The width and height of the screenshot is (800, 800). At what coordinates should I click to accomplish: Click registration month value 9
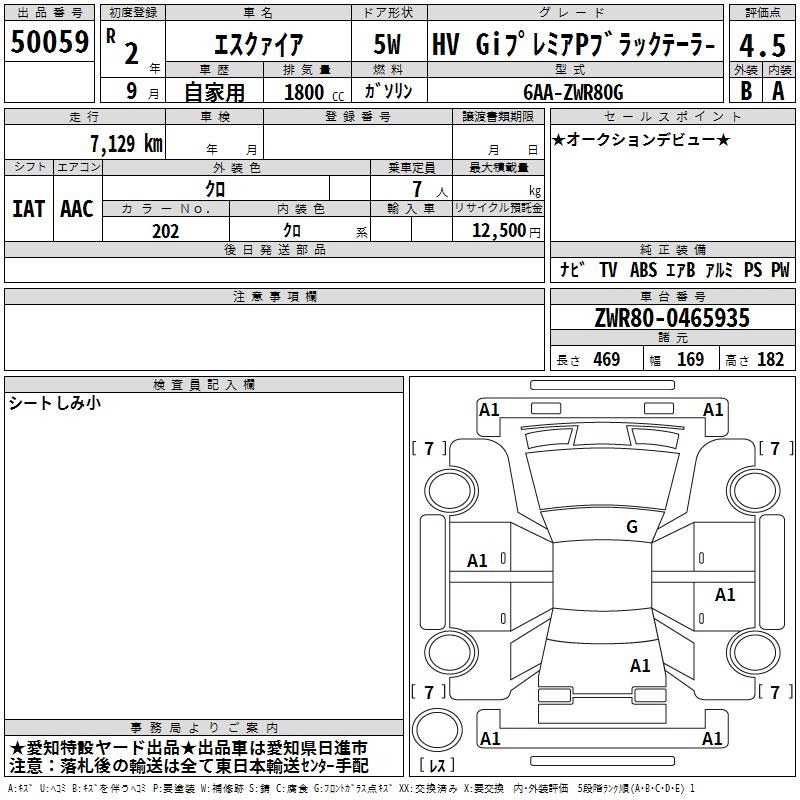pyautogui.click(x=132, y=91)
